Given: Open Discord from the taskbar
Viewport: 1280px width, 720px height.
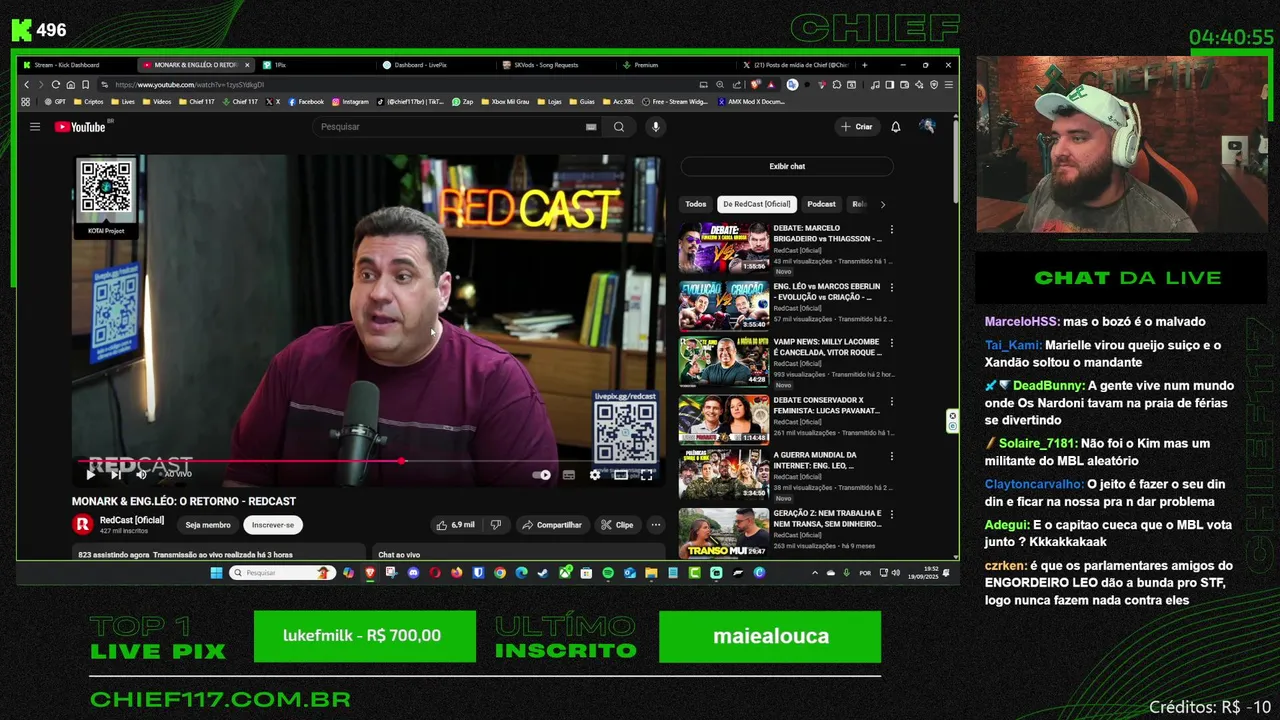Looking at the screenshot, I should tap(413, 573).
